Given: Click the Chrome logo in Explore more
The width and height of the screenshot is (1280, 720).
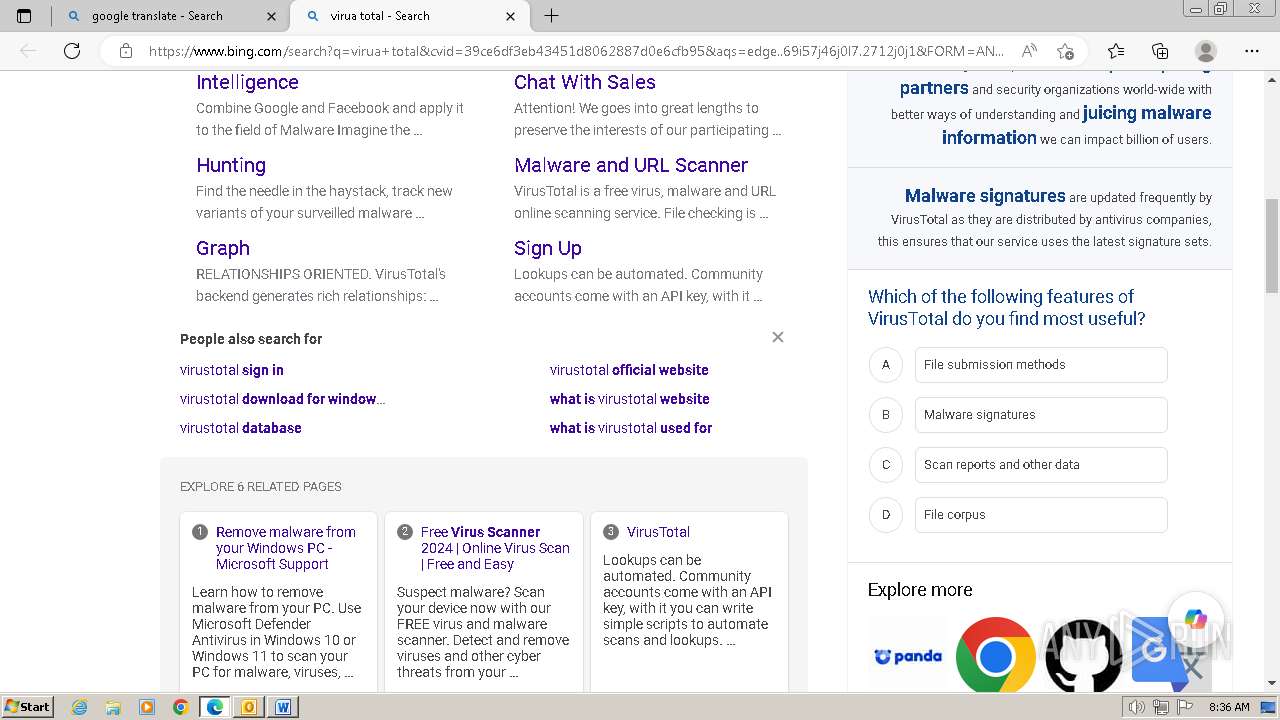Looking at the screenshot, I should [996, 657].
